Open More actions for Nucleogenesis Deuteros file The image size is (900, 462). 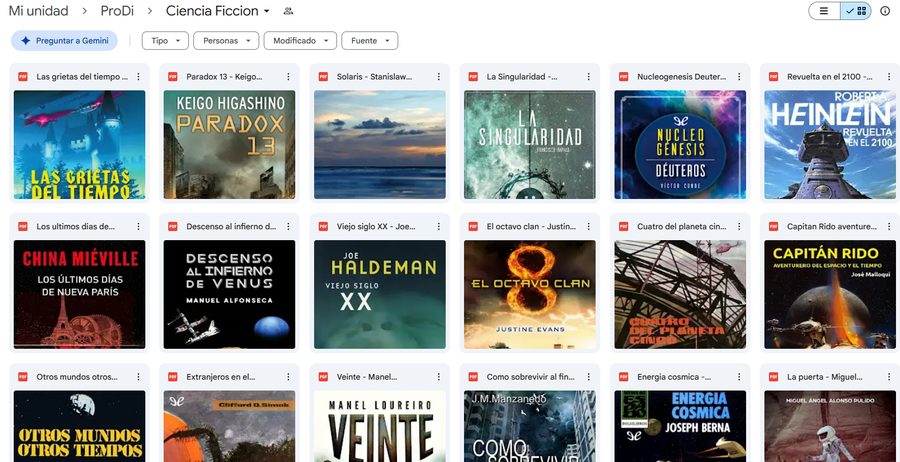click(x=739, y=77)
